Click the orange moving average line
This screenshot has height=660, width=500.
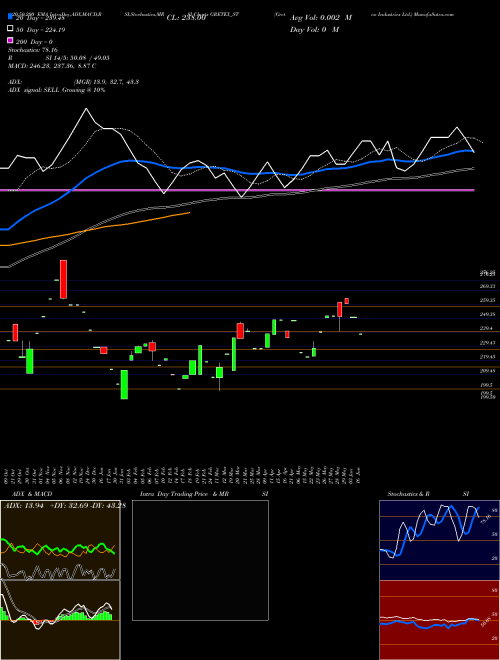pos(95,230)
